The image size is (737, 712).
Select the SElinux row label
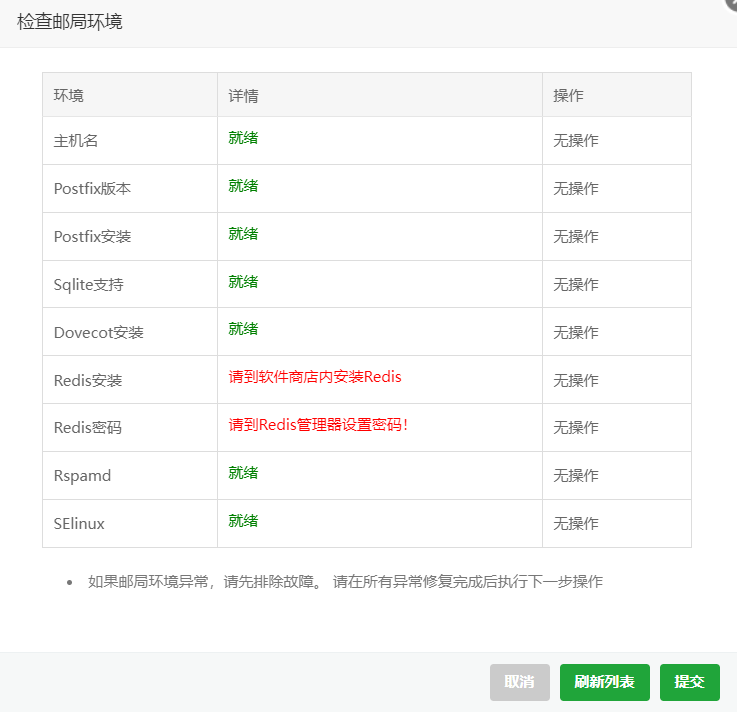(79, 524)
